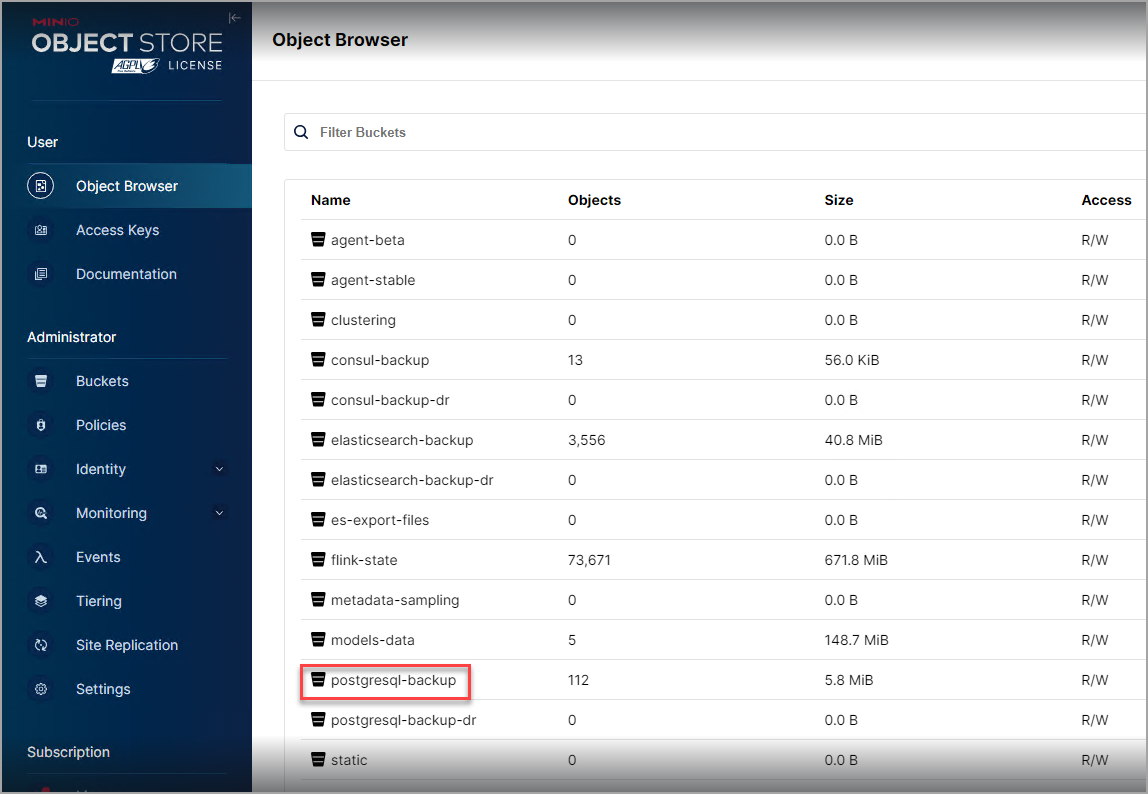Image resolution: width=1148 pixels, height=794 pixels.
Task: Click the Buckets icon under Administrator
Action: point(41,381)
